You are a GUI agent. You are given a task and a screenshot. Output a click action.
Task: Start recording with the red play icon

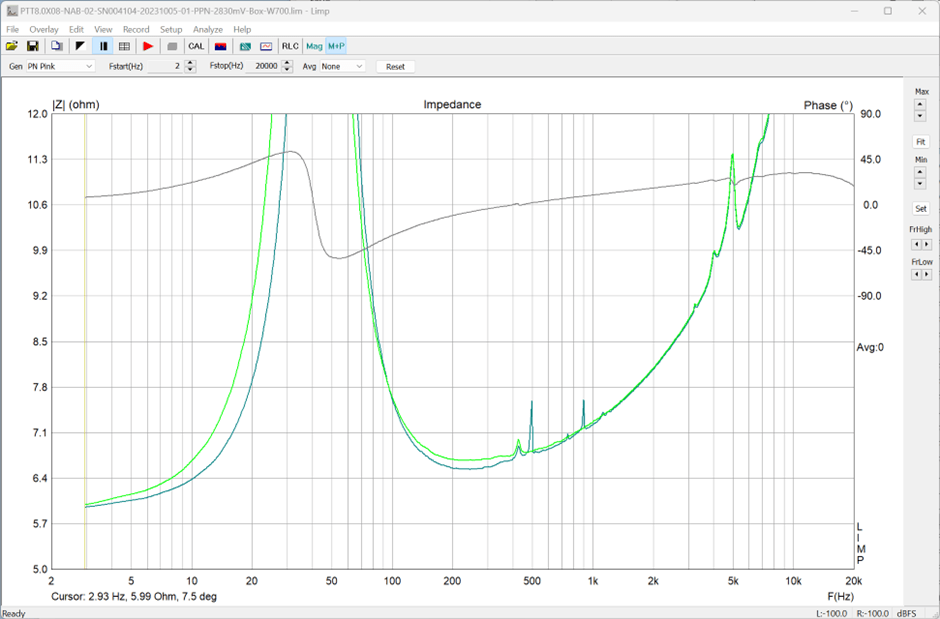tap(148, 46)
